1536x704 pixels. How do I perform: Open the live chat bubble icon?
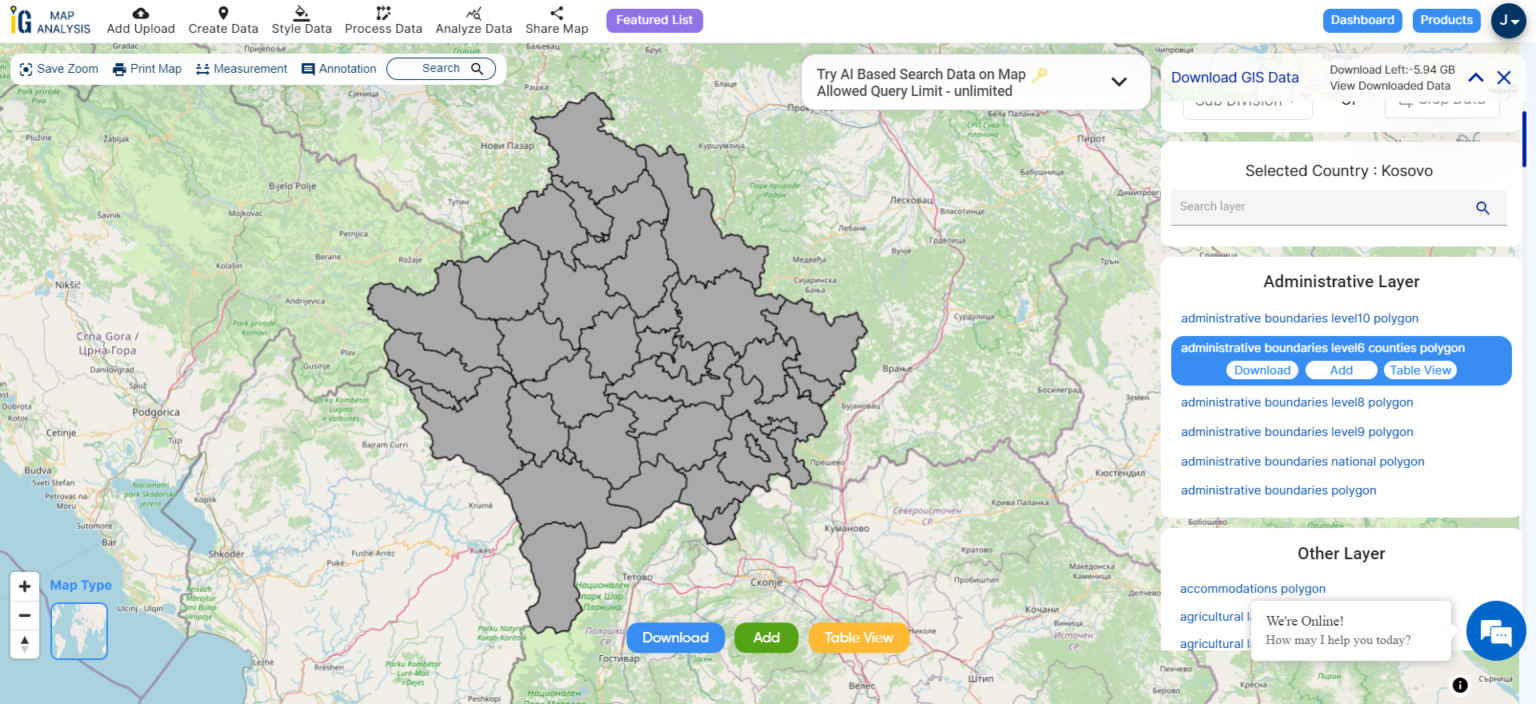1495,630
